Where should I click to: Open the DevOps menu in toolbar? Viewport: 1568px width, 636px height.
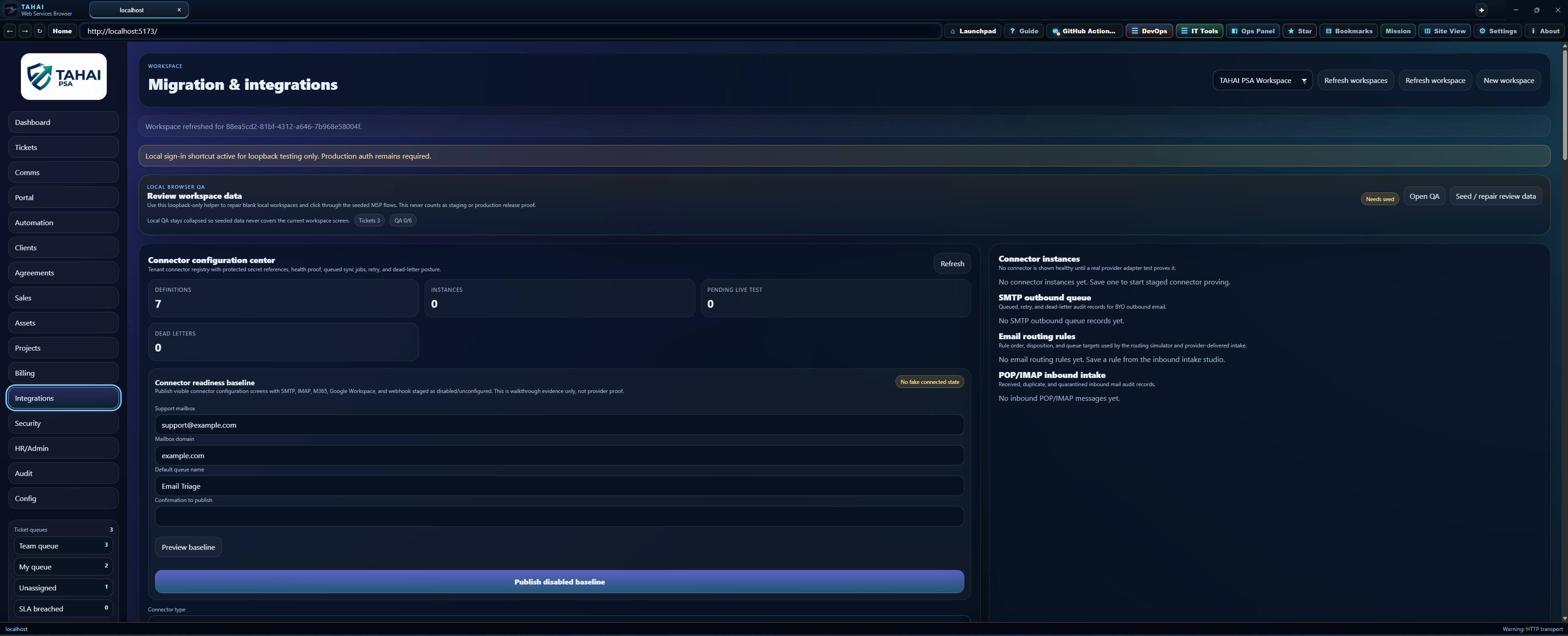tap(1149, 31)
